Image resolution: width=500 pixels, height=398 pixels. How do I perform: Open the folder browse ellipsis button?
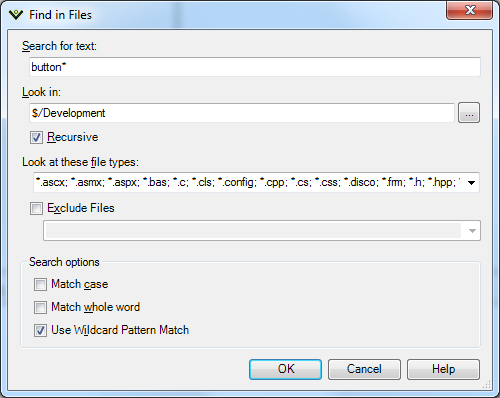point(469,113)
